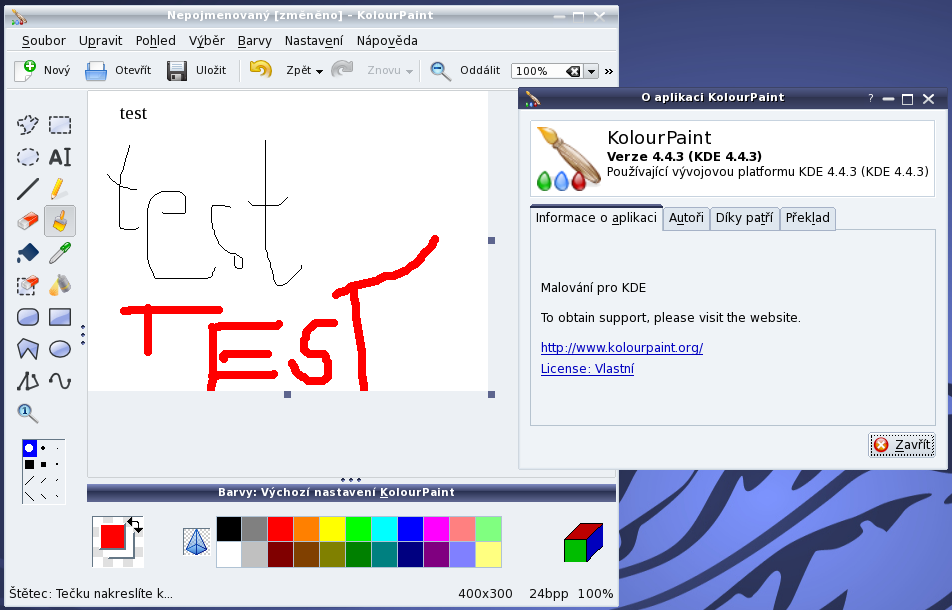The height and width of the screenshot is (610, 952).
Task: Choose the large backslash brush shape
Action: pos(29,496)
